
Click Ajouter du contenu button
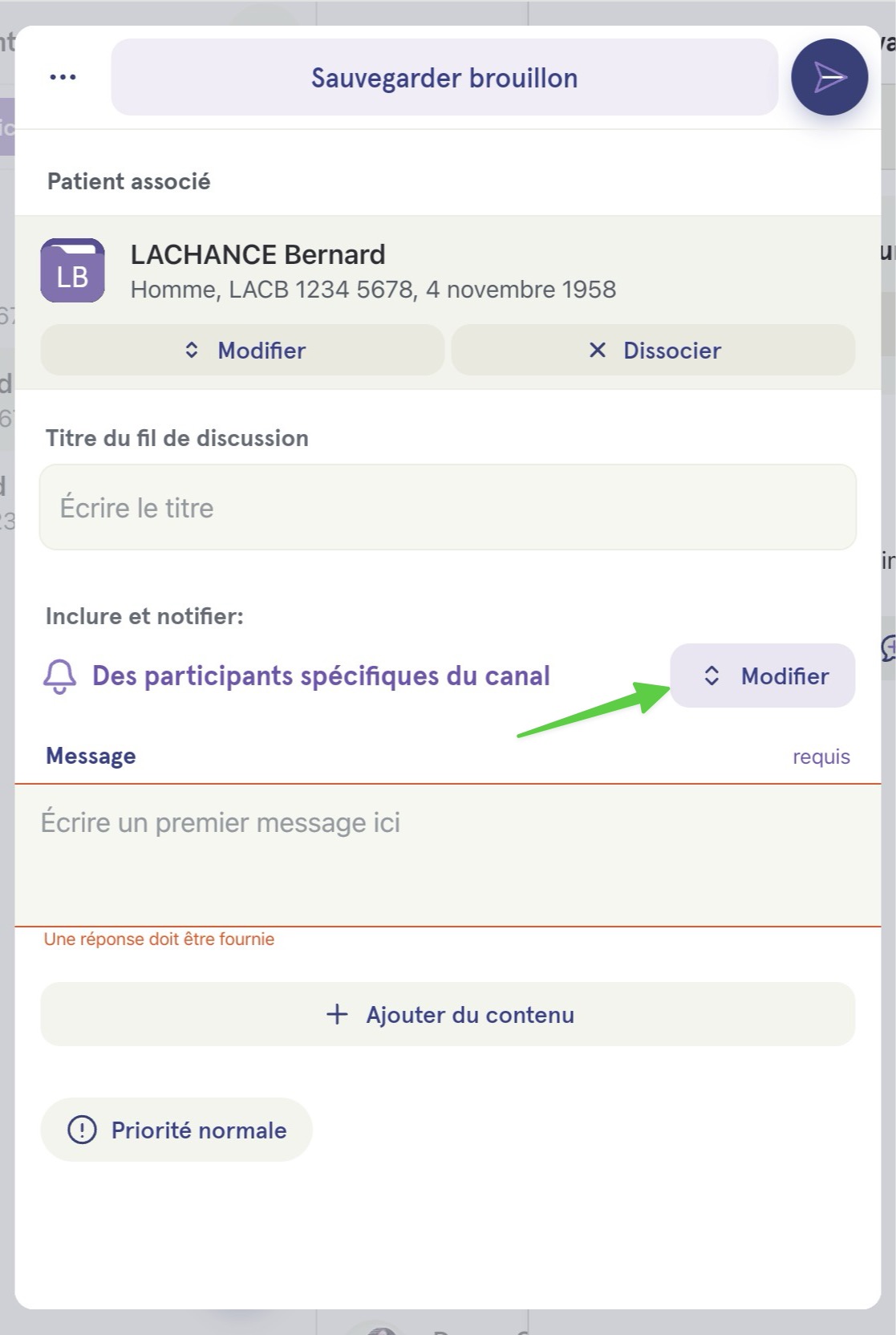coord(448,1014)
